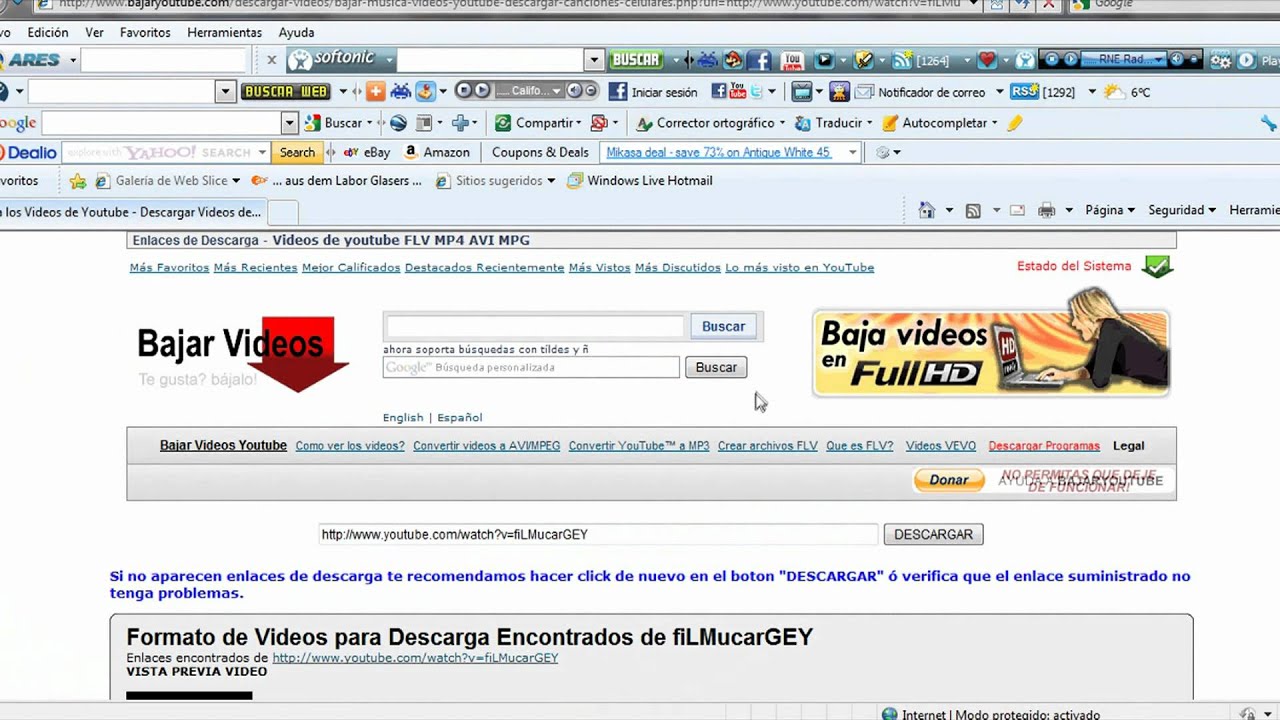Screen dimensions: 1280x720
Task: Click the orange plus icon beside Buscar Web
Action: point(376,91)
